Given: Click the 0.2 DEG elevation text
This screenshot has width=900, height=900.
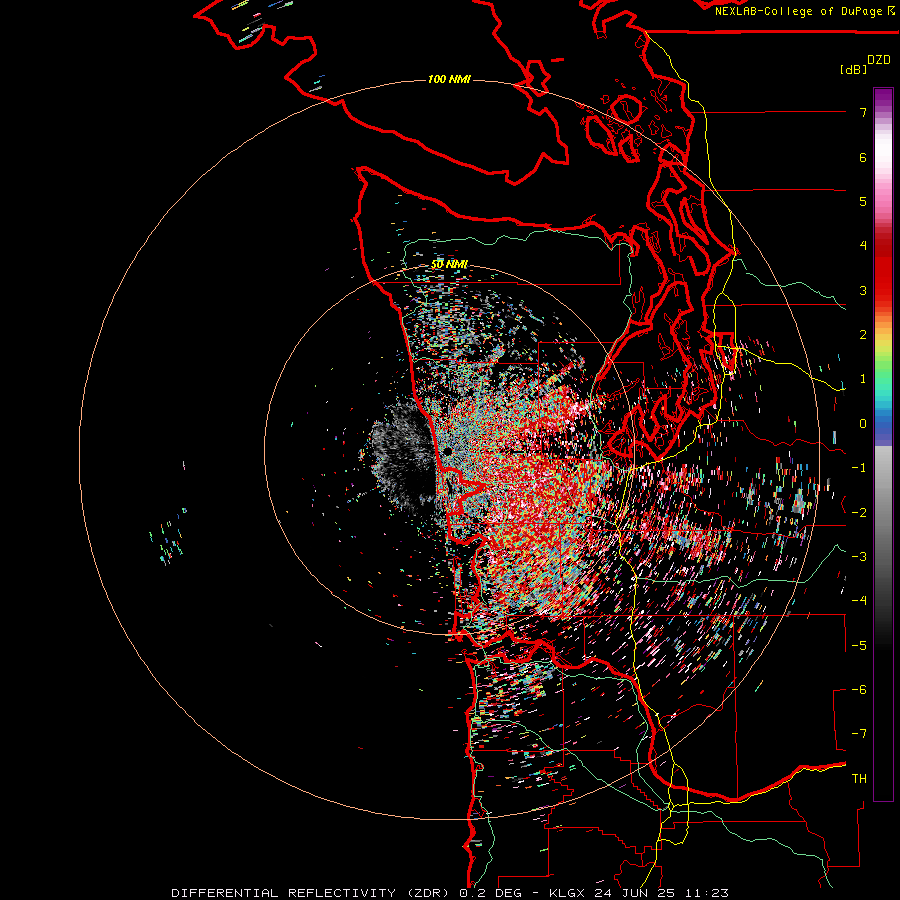Looking at the screenshot, I should coord(490,893).
